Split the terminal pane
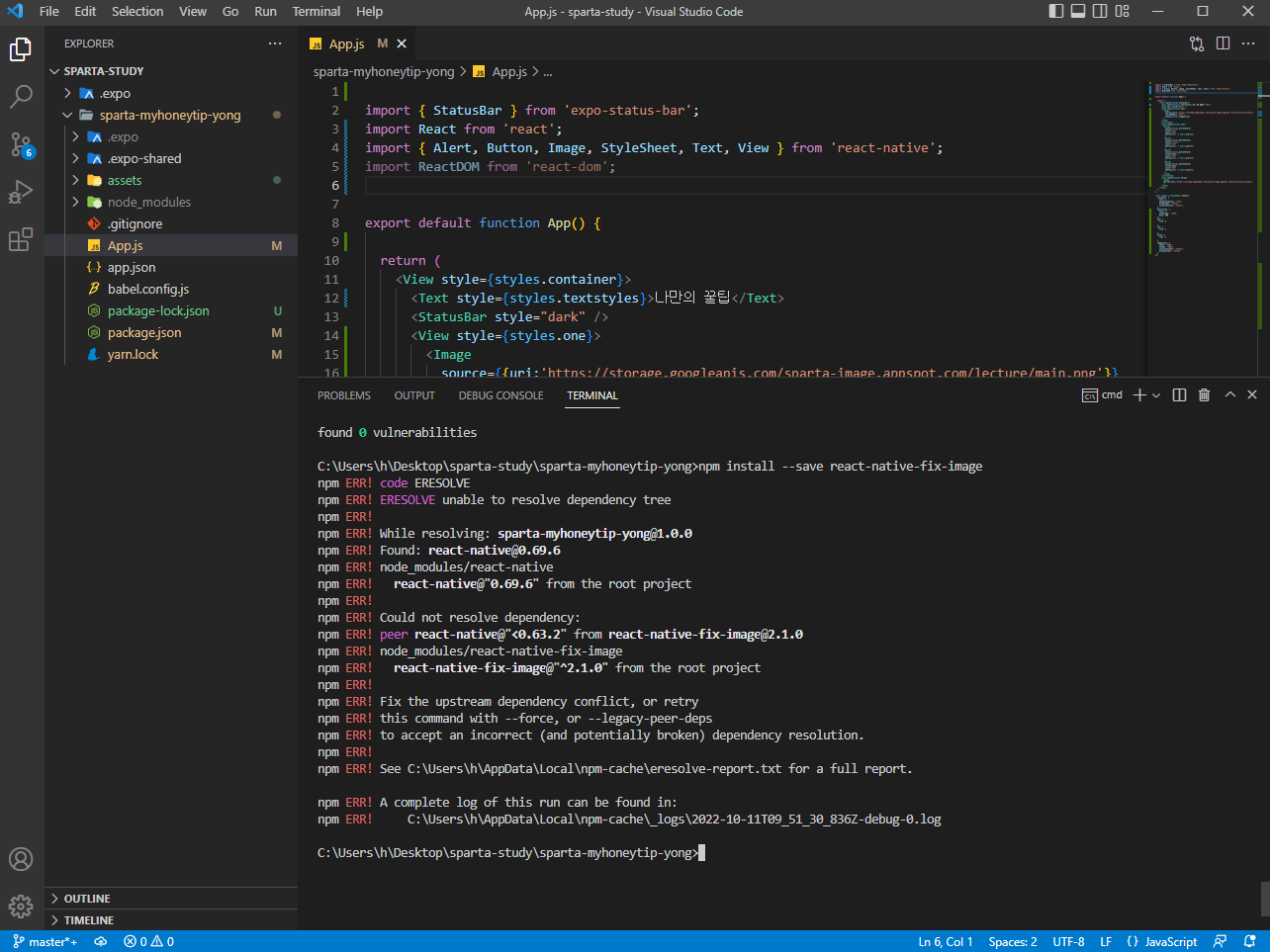This screenshot has width=1270, height=952. point(1179,395)
